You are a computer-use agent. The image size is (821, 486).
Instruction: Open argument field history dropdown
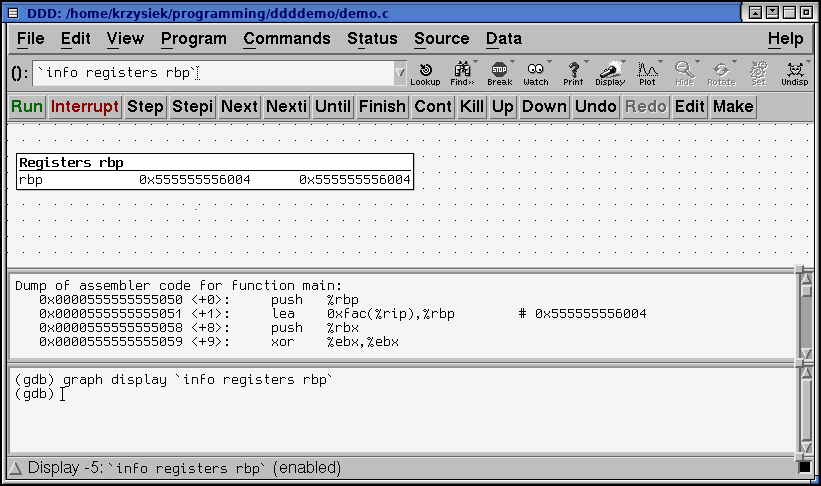(x=400, y=73)
